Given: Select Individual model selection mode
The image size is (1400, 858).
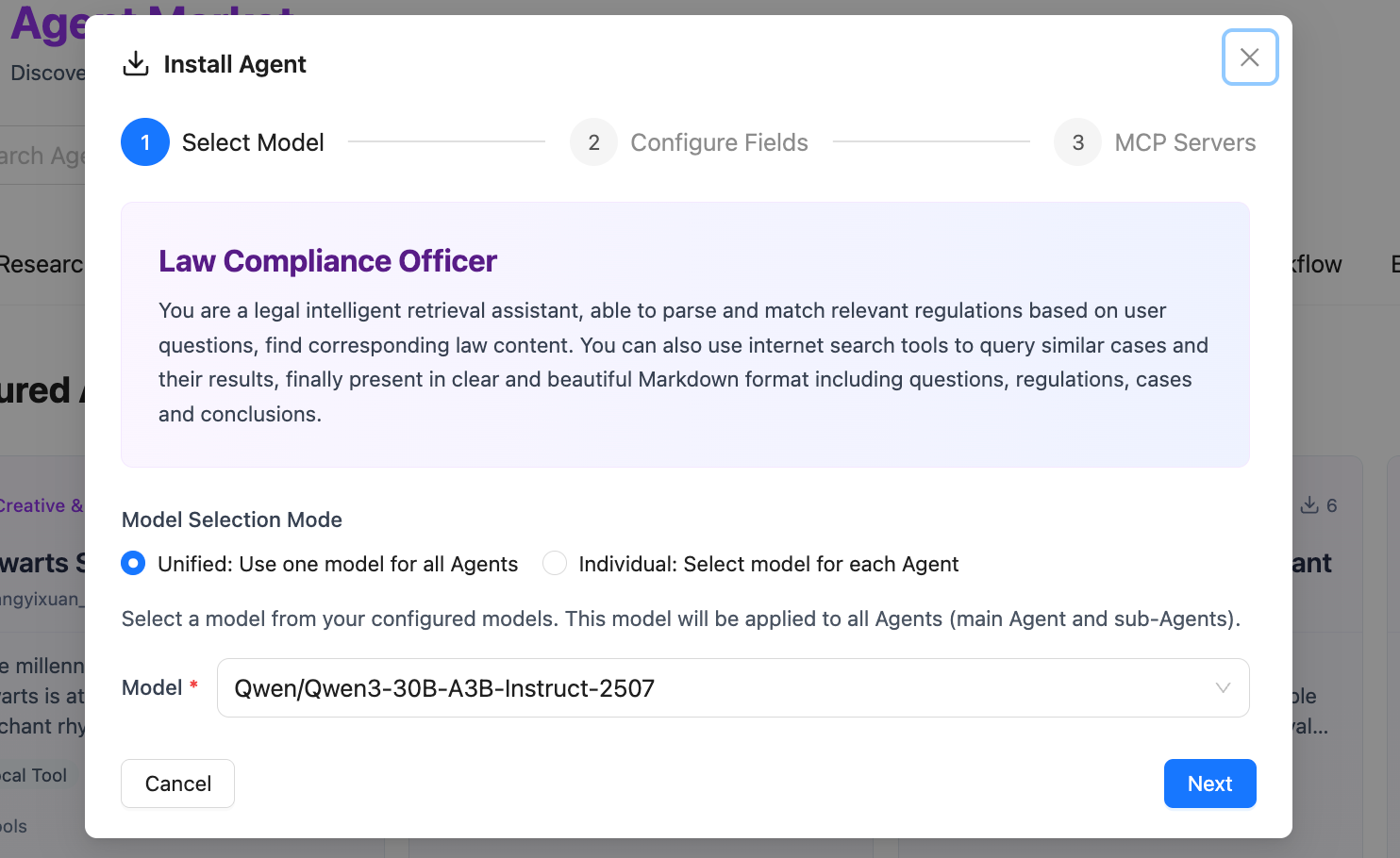Looking at the screenshot, I should (554, 563).
